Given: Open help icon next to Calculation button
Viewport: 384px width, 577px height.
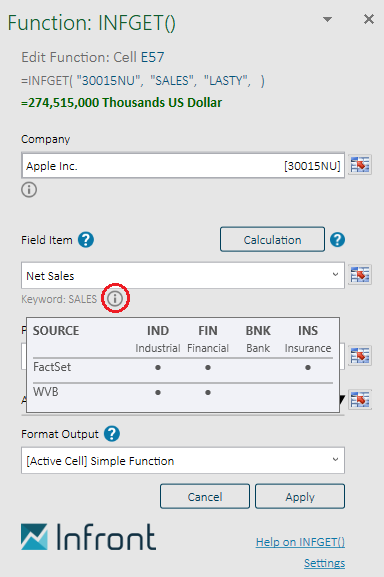Looking at the screenshot, I should [337, 240].
